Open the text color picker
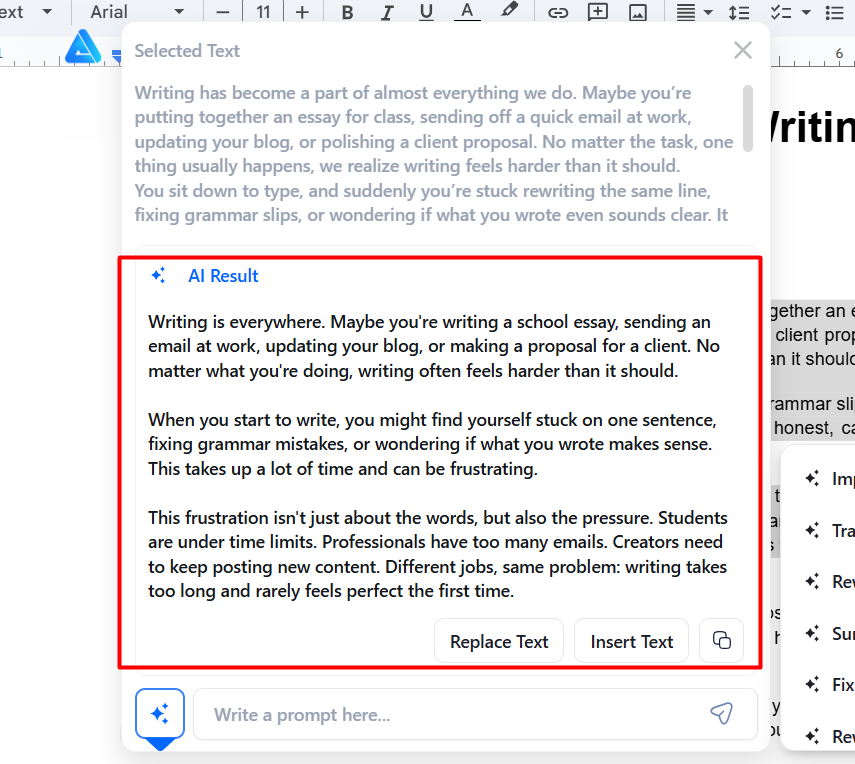855x764 pixels. click(x=466, y=12)
